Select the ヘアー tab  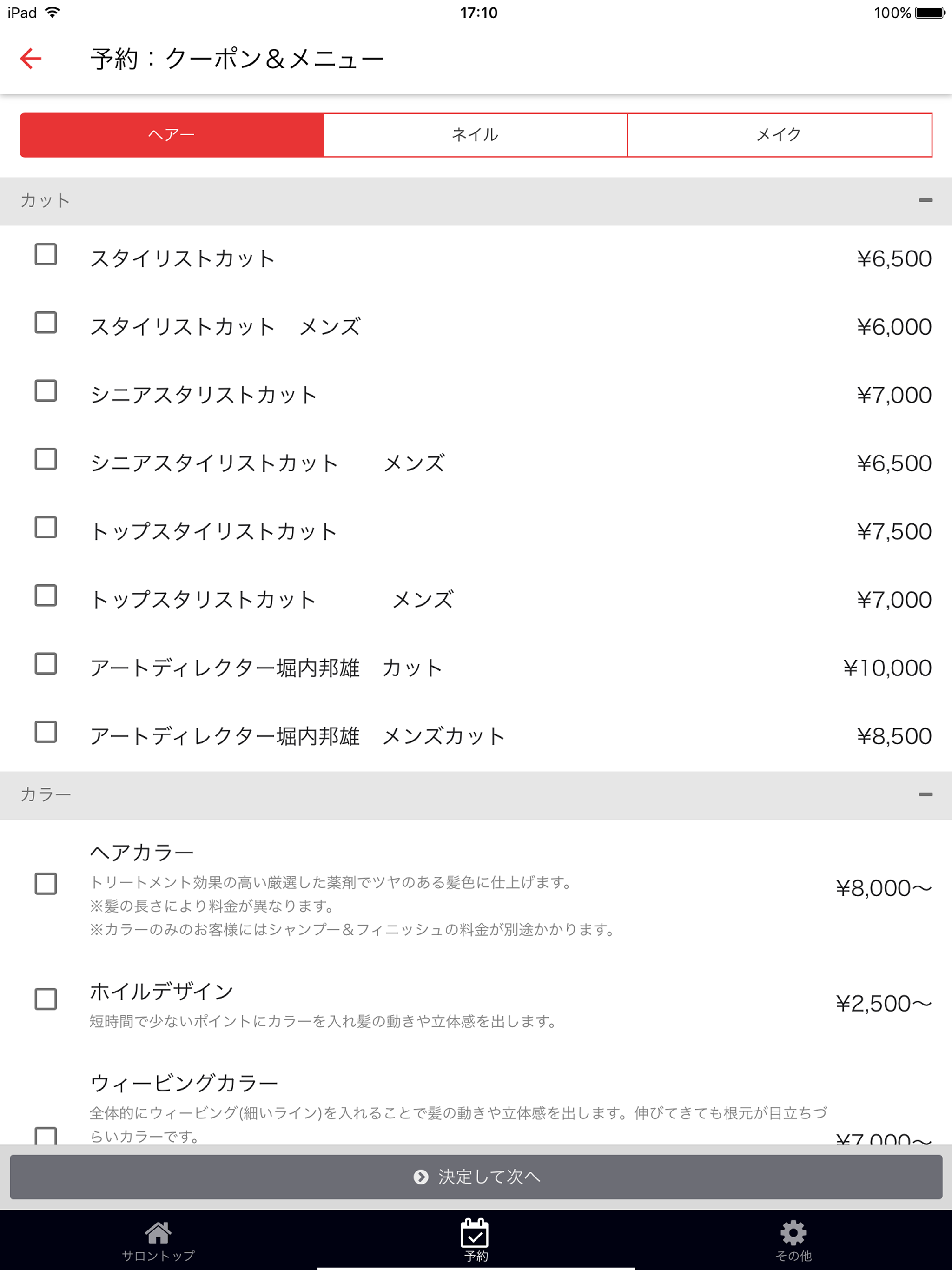172,135
